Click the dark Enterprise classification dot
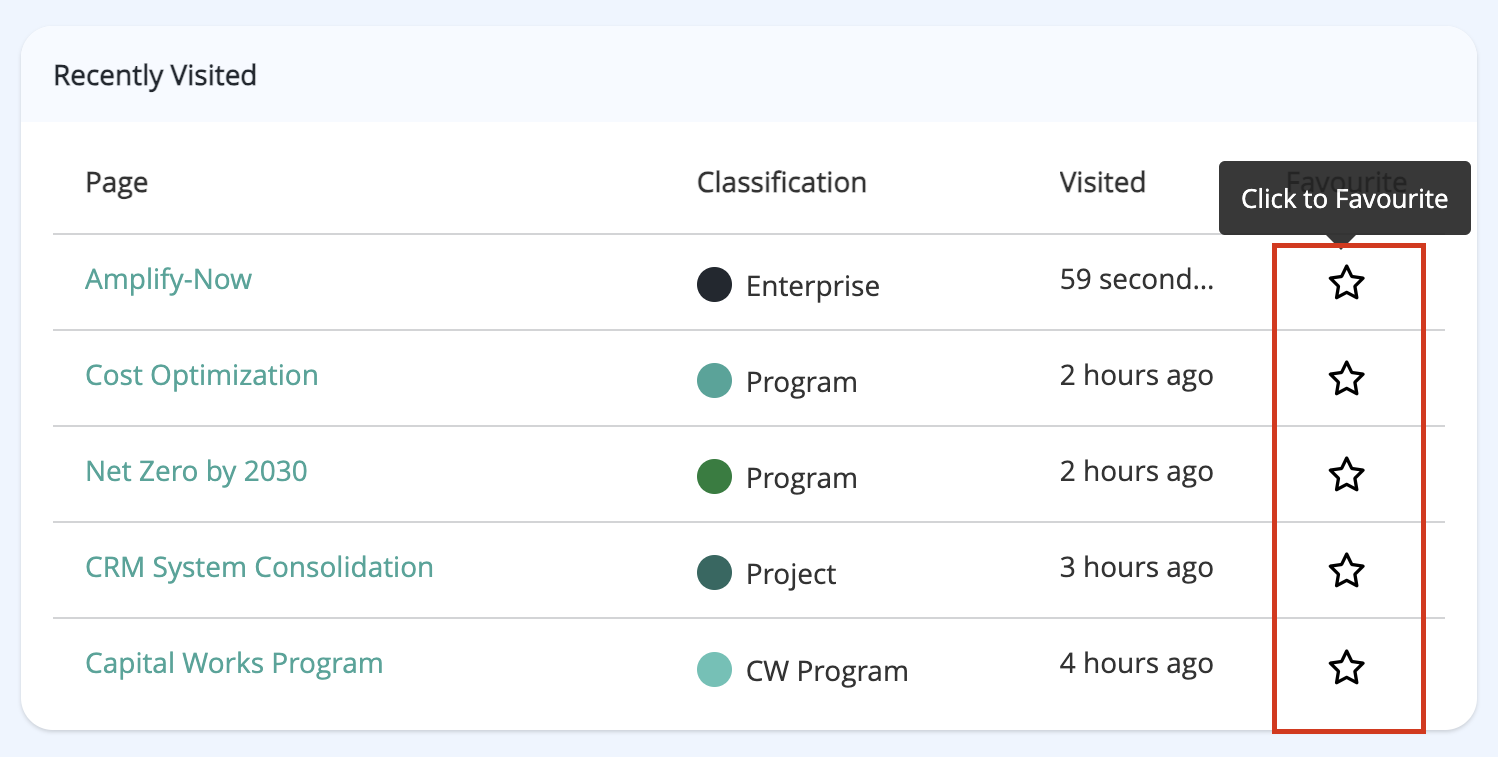 coord(714,285)
